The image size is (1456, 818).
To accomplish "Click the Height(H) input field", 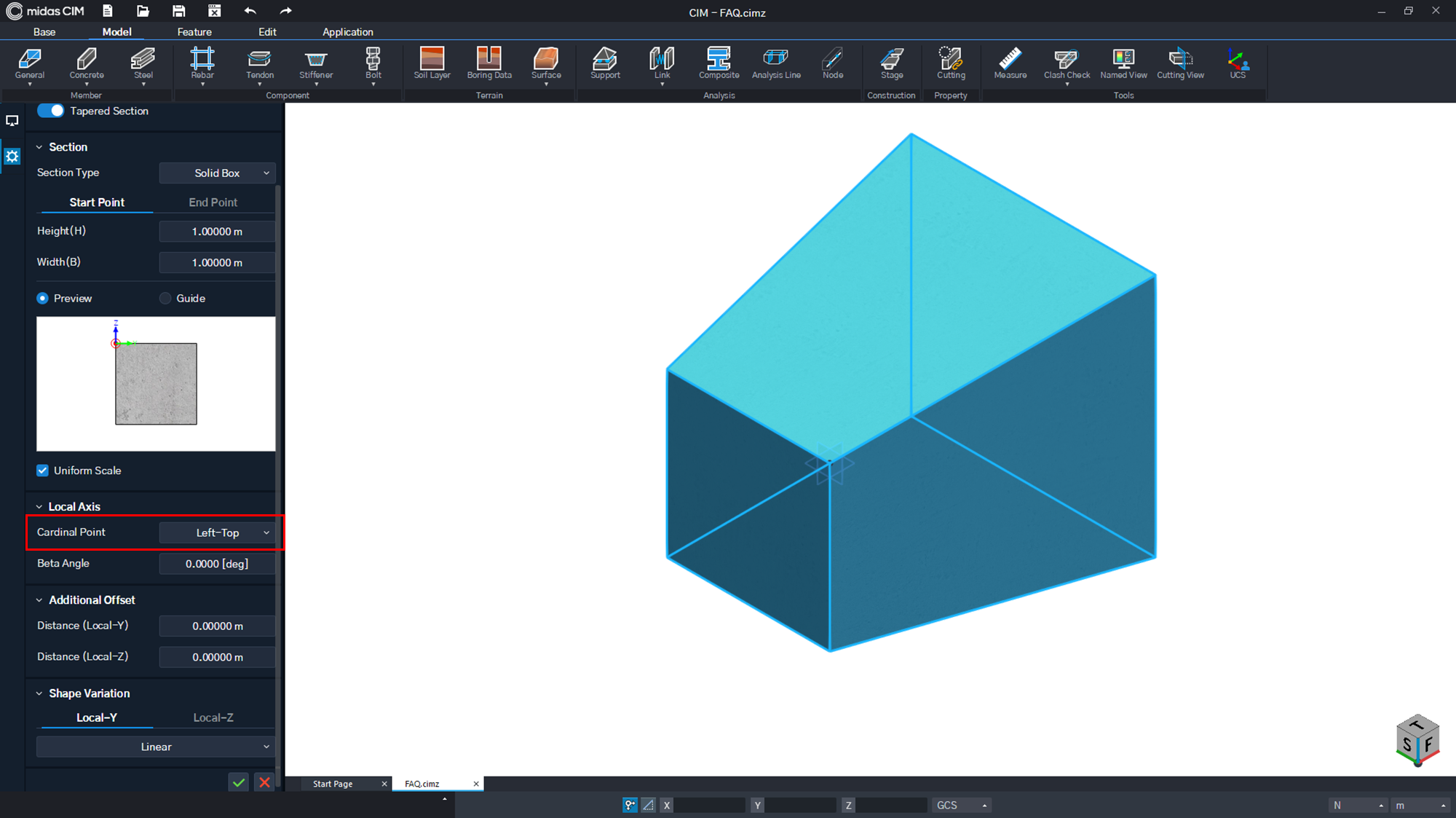I will (x=217, y=232).
